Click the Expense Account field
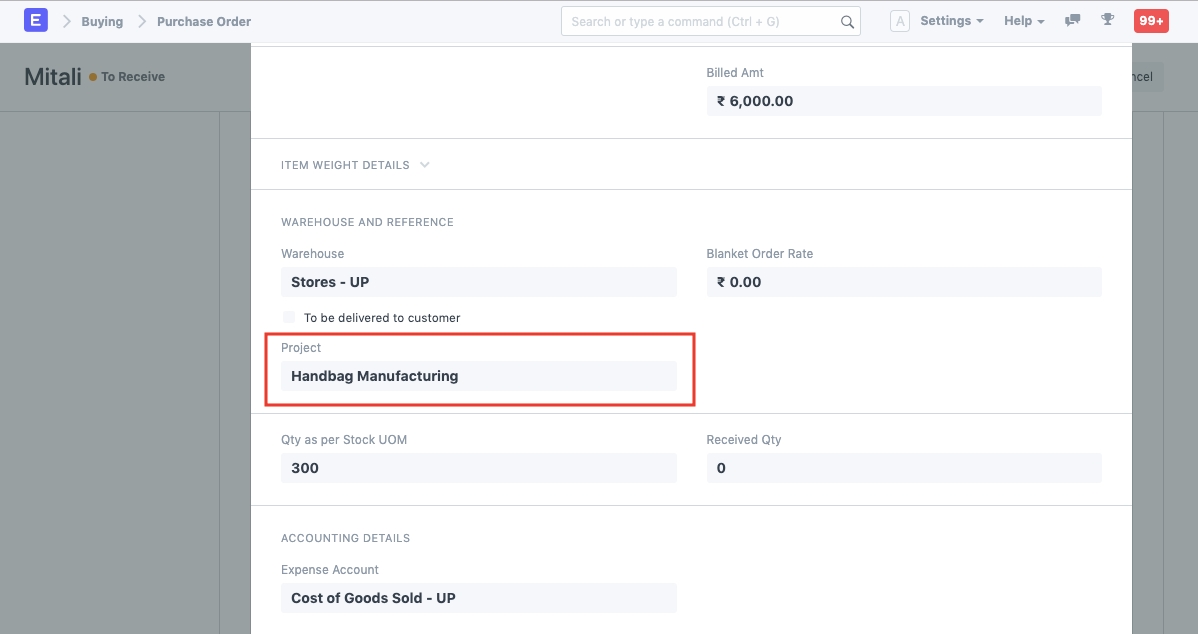Screen dimensions: 1198x634 pyautogui.click(x=478, y=598)
